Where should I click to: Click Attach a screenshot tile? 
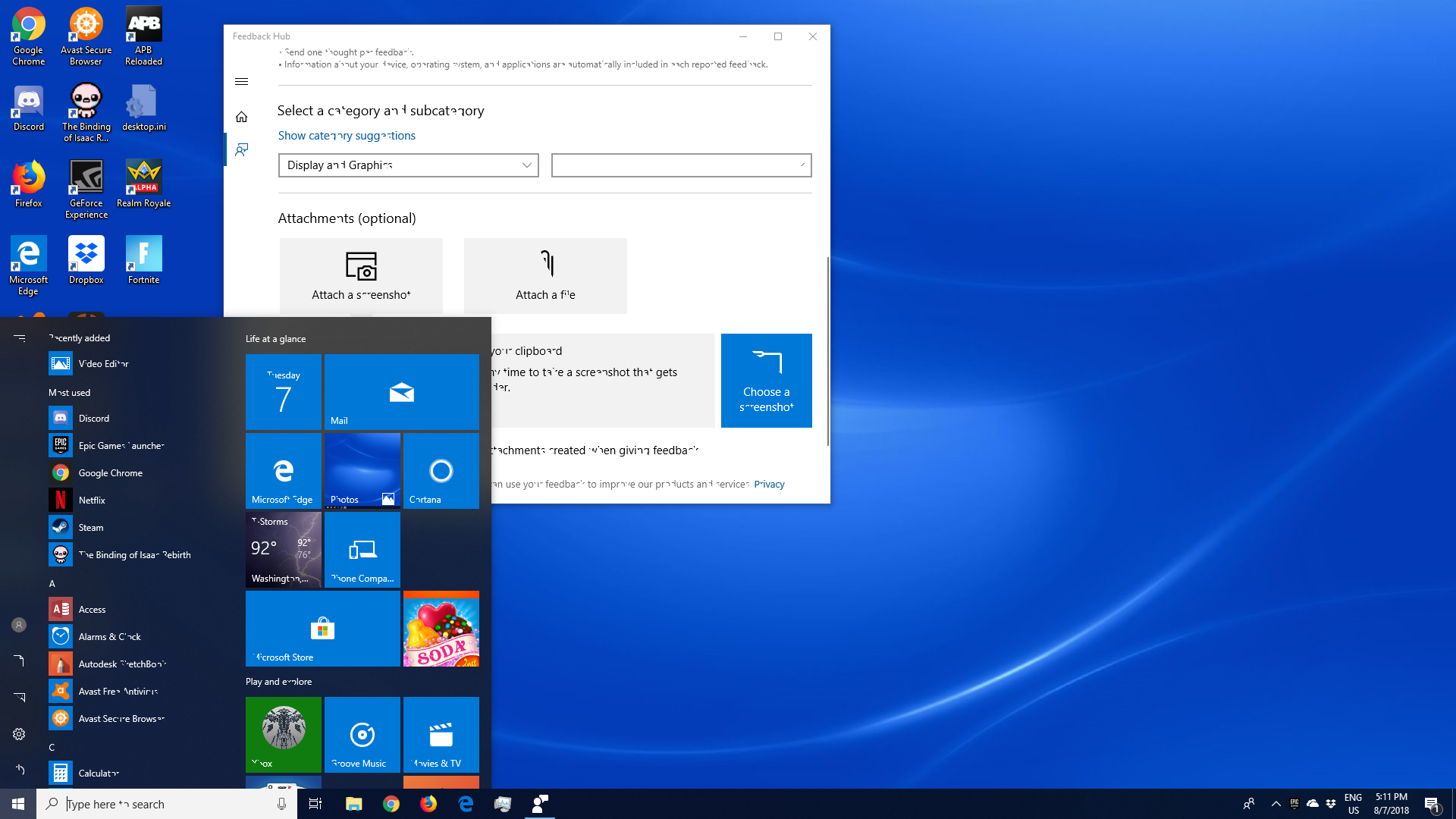click(x=361, y=276)
